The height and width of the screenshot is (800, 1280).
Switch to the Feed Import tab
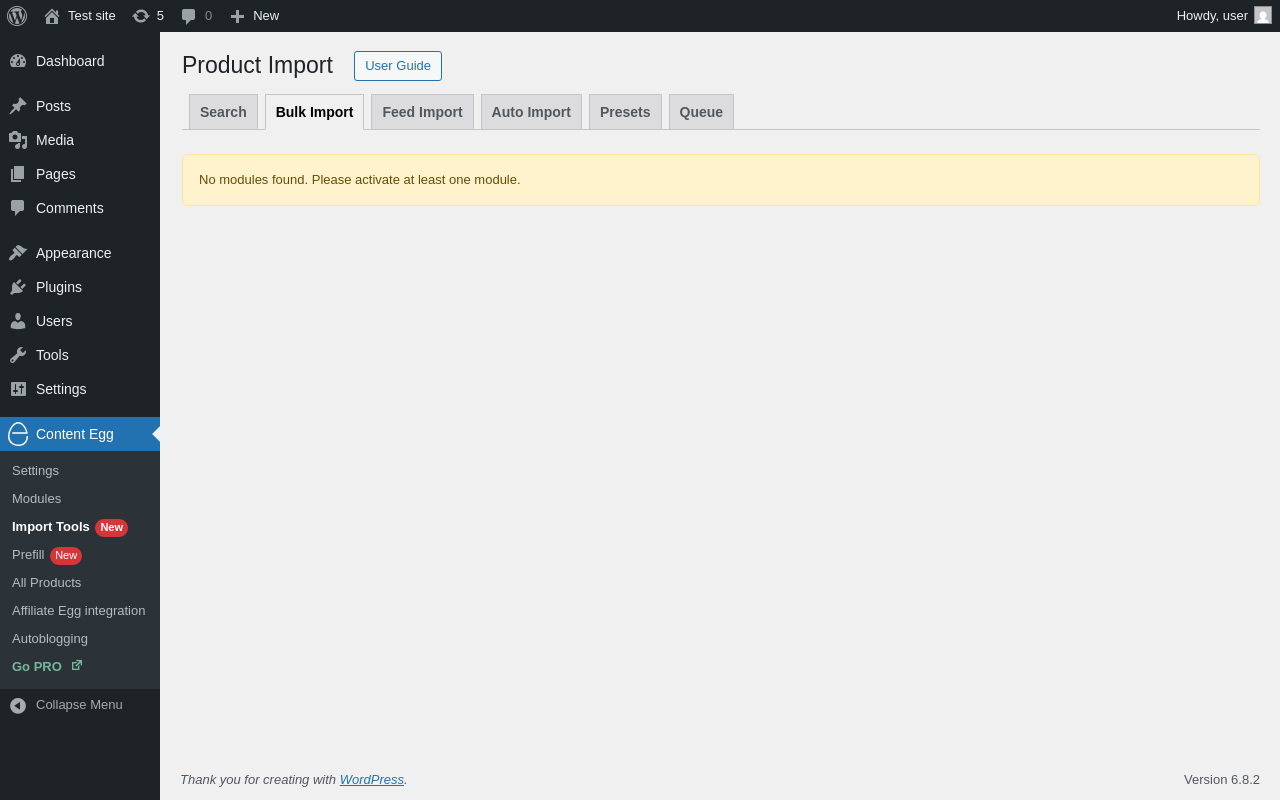(422, 112)
